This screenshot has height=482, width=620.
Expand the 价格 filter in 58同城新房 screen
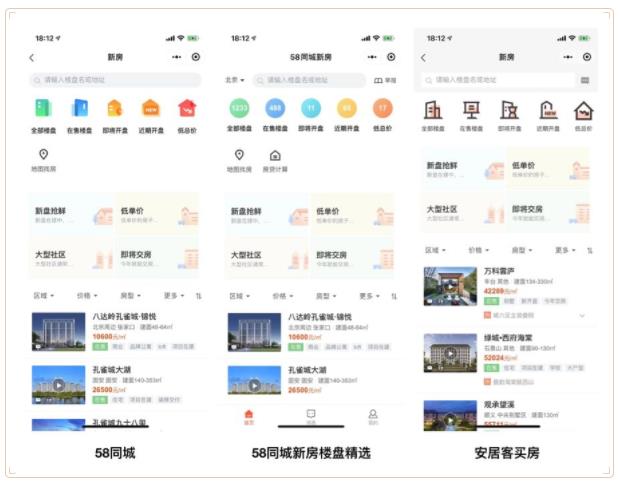[x=283, y=296]
